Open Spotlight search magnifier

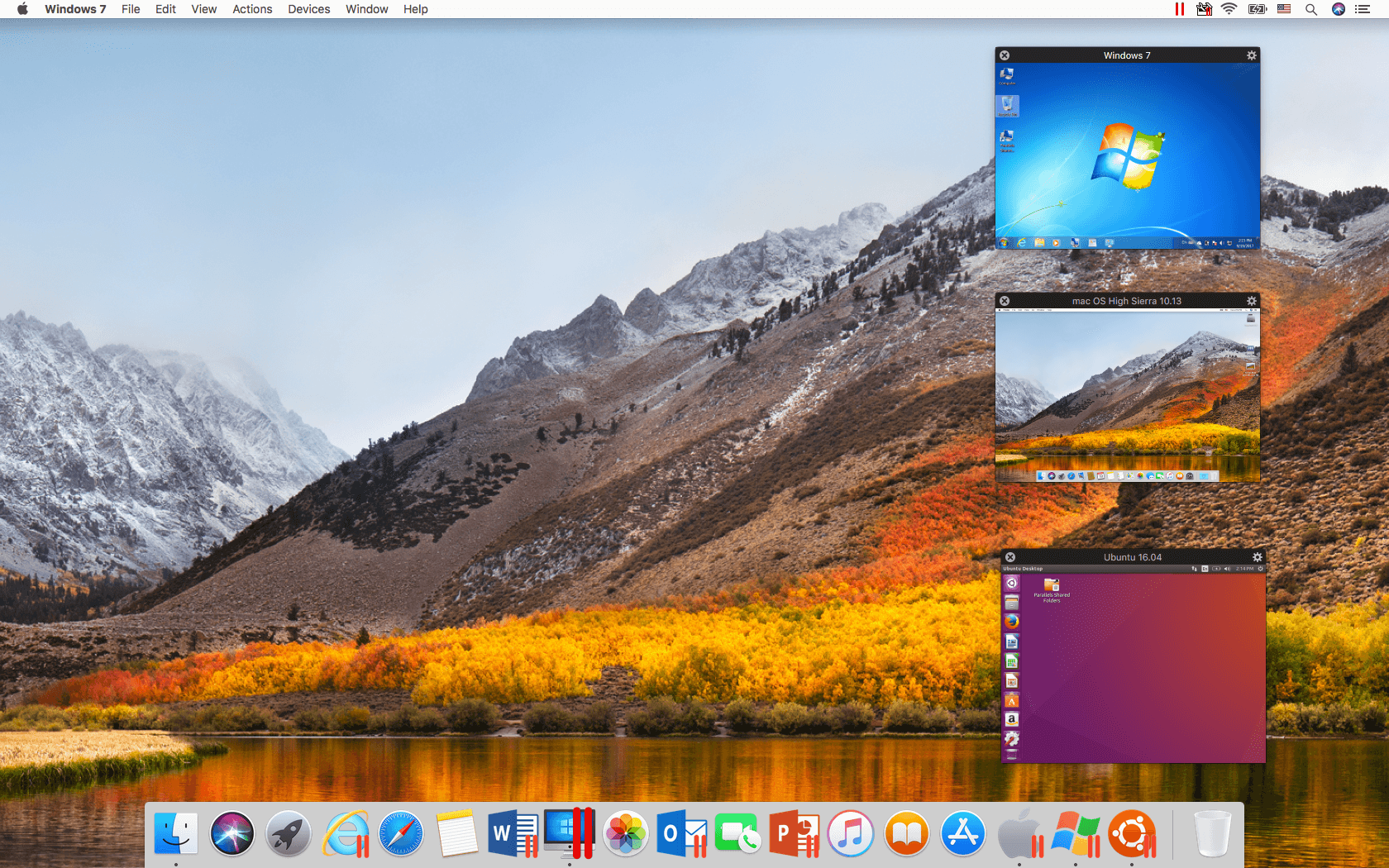1311,9
